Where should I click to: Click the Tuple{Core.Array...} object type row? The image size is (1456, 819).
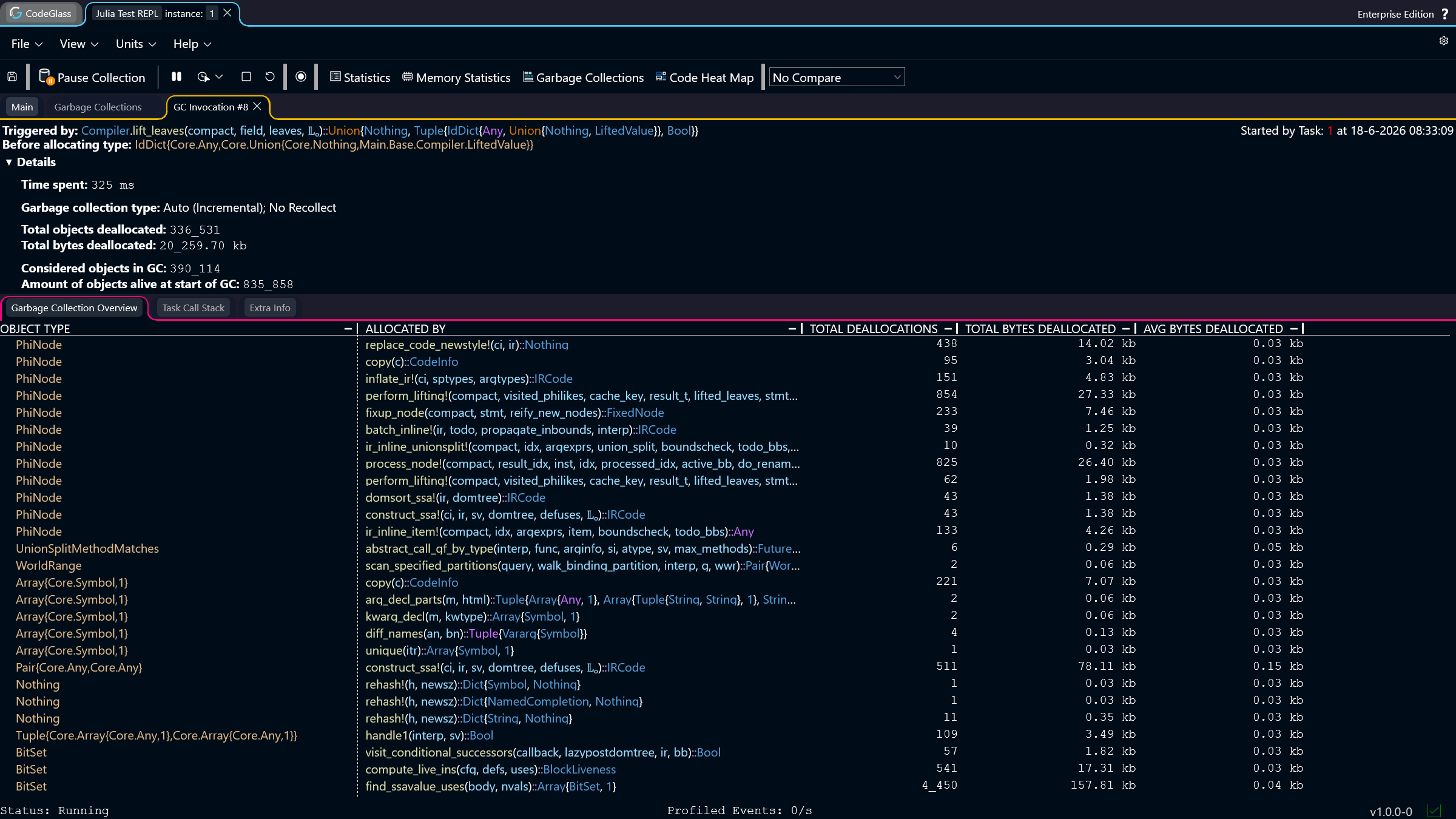tap(157, 735)
